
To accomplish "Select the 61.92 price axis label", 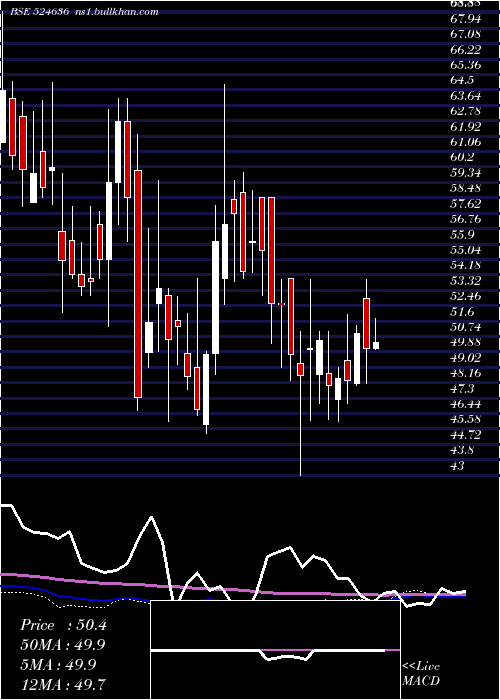I will 466,127.
